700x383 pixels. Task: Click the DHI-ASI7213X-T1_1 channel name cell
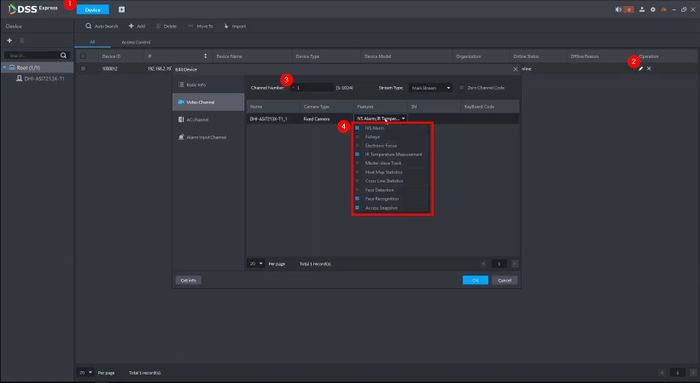268,119
